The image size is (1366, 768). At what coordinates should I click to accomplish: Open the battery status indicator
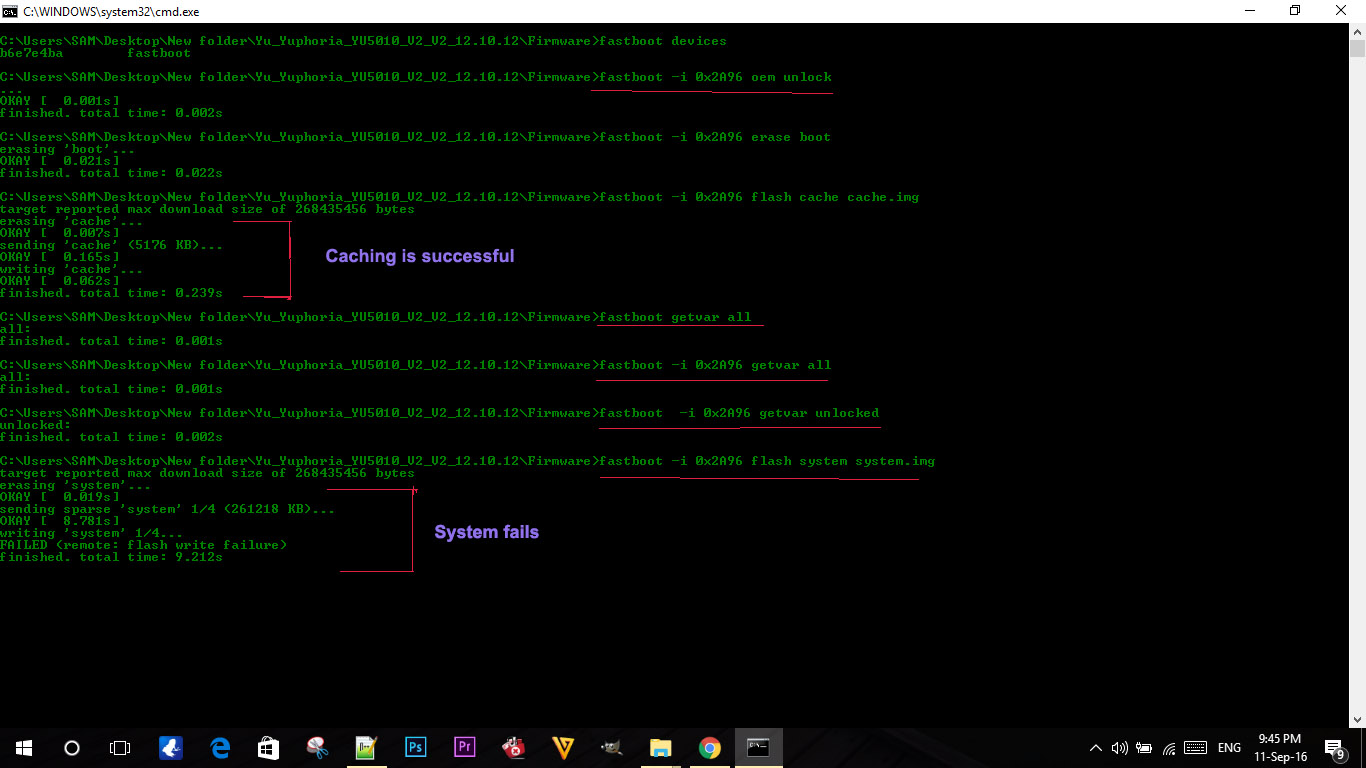pos(1144,747)
